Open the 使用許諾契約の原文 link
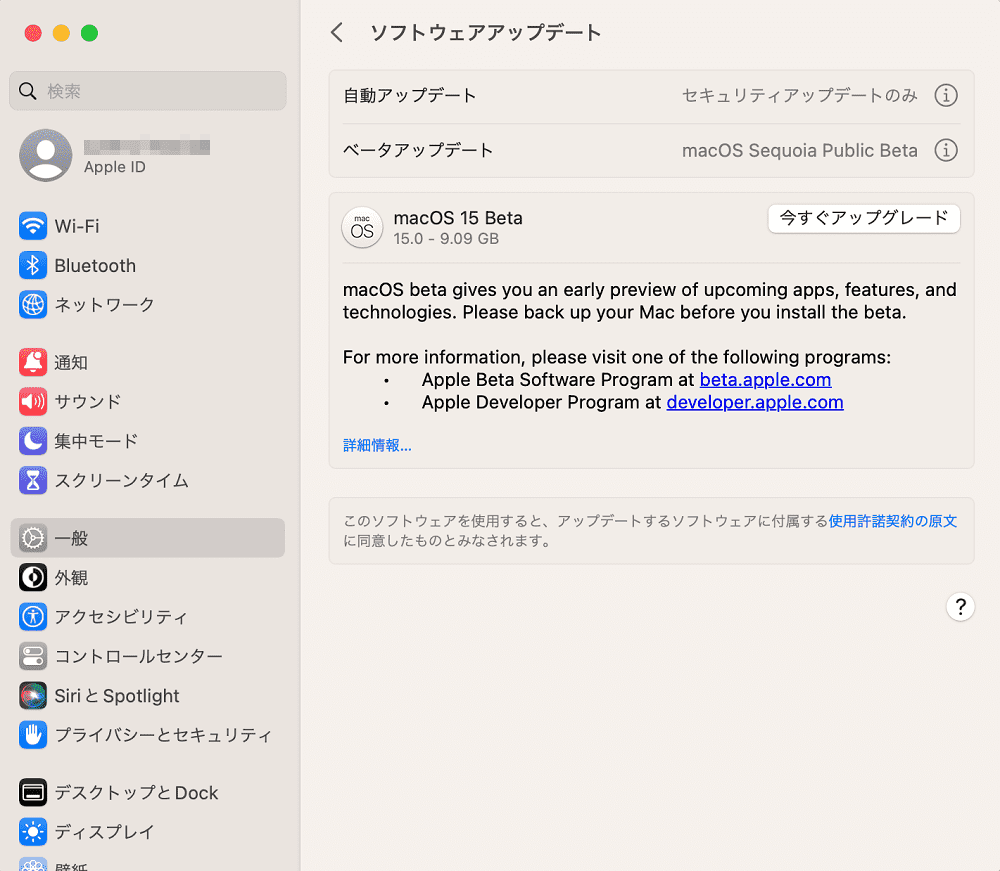 pyautogui.click(x=892, y=521)
